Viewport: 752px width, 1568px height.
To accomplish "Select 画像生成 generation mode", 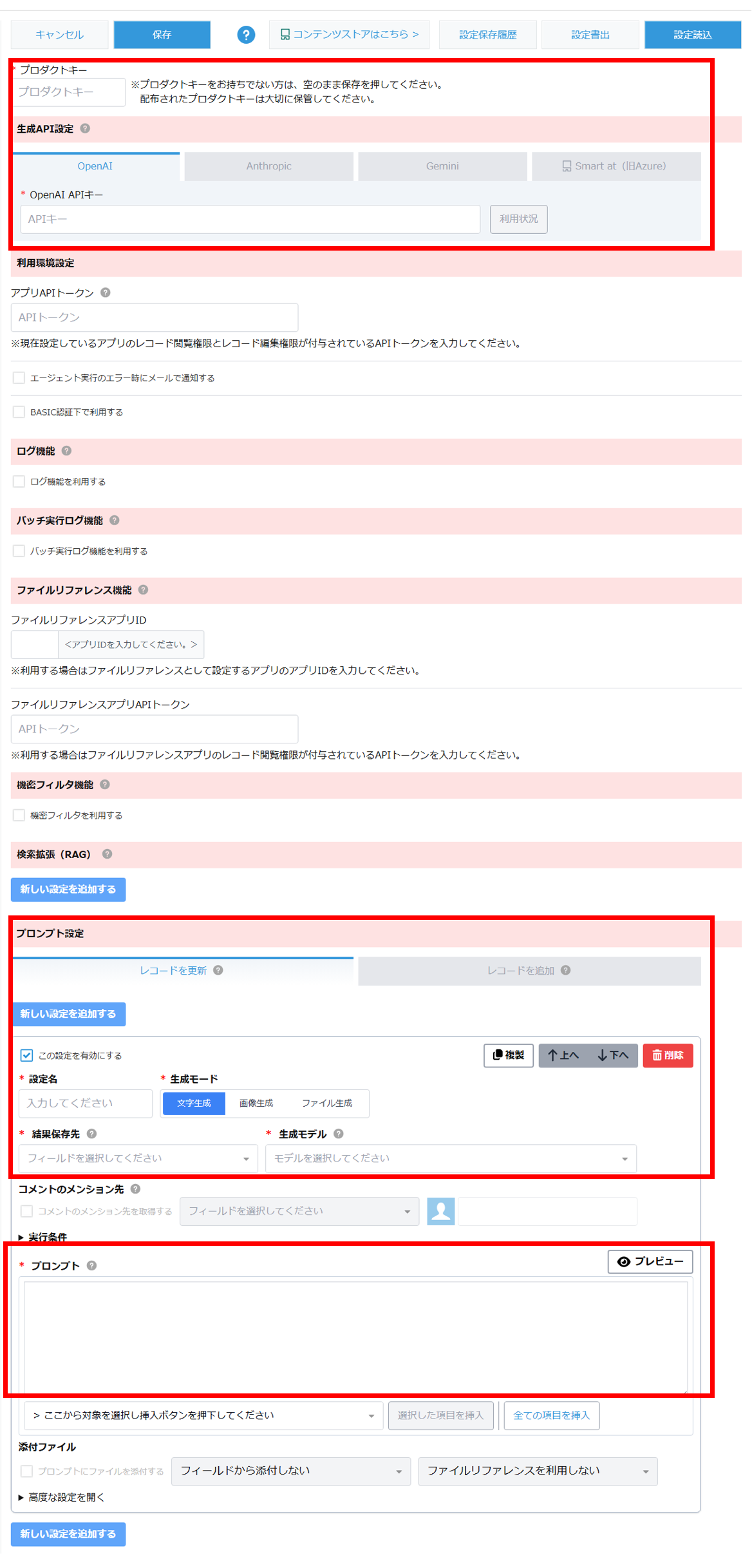I will coord(256,1103).
